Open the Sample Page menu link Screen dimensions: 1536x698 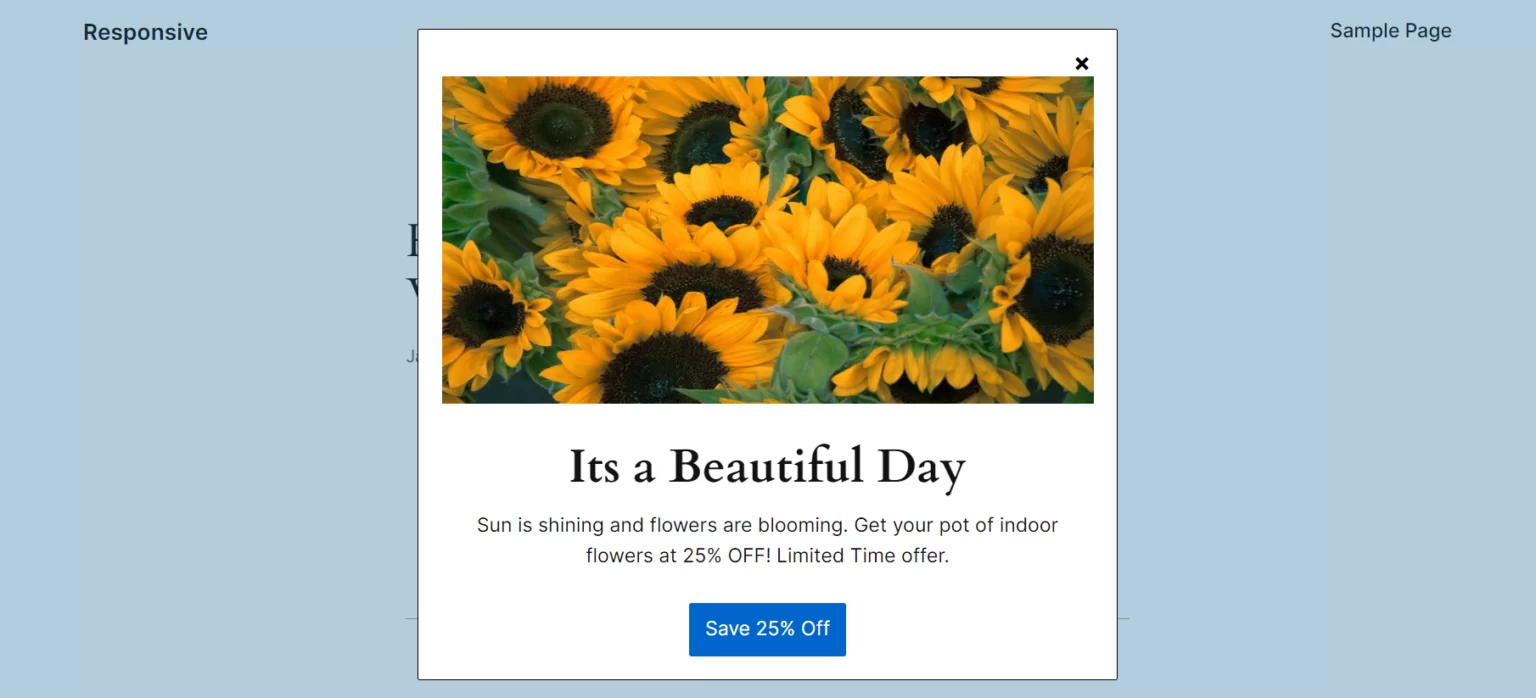[1390, 31]
